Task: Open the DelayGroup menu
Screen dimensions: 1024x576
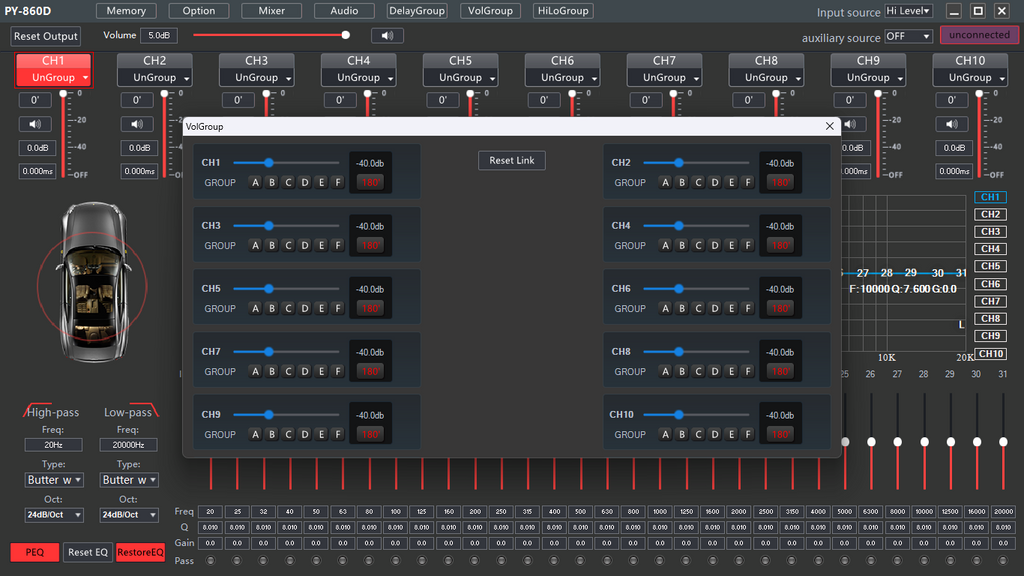Action: point(417,11)
